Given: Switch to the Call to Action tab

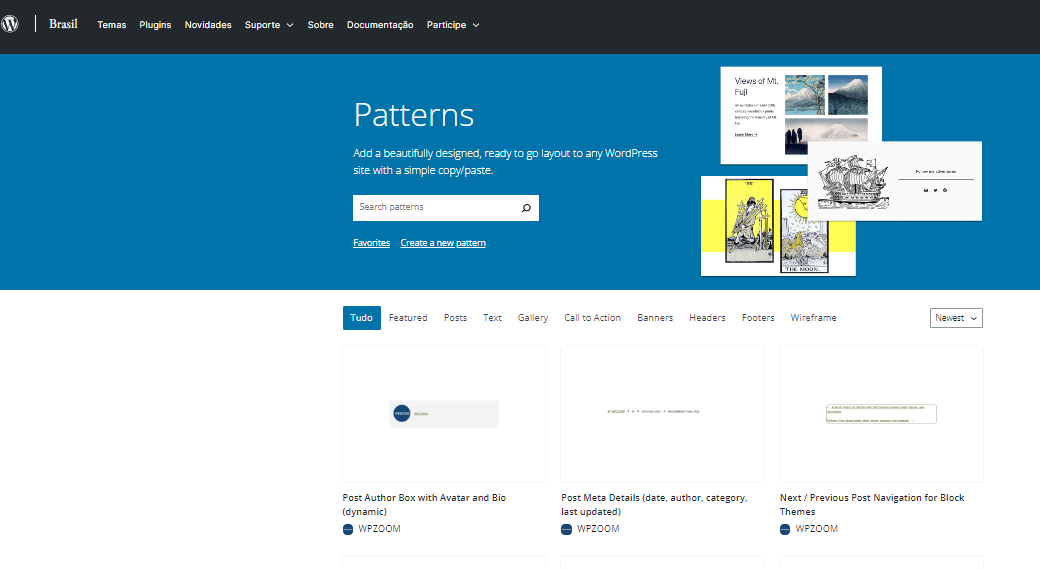Looking at the screenshot, I should (592, 318).
